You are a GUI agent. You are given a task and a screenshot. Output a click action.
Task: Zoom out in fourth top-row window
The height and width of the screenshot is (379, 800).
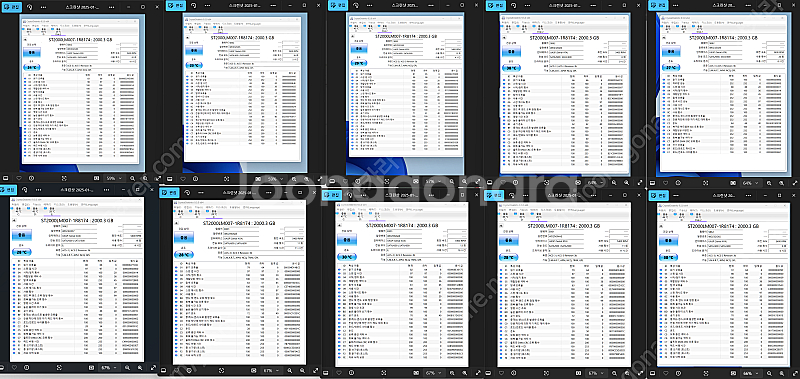click(614, 182)
